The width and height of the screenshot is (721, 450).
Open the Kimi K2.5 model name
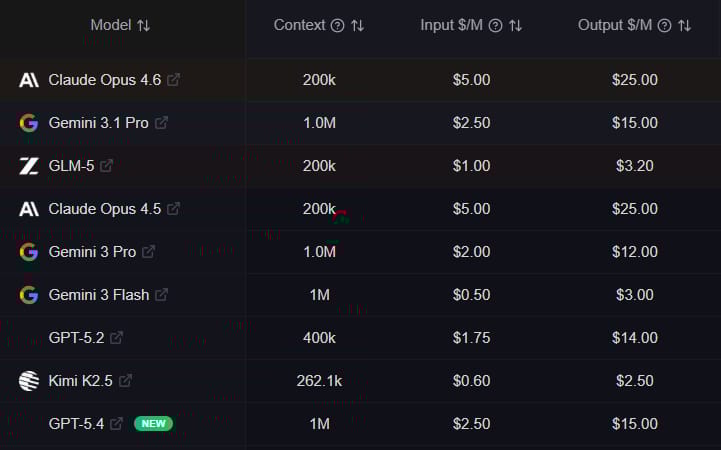coord(80,381)
